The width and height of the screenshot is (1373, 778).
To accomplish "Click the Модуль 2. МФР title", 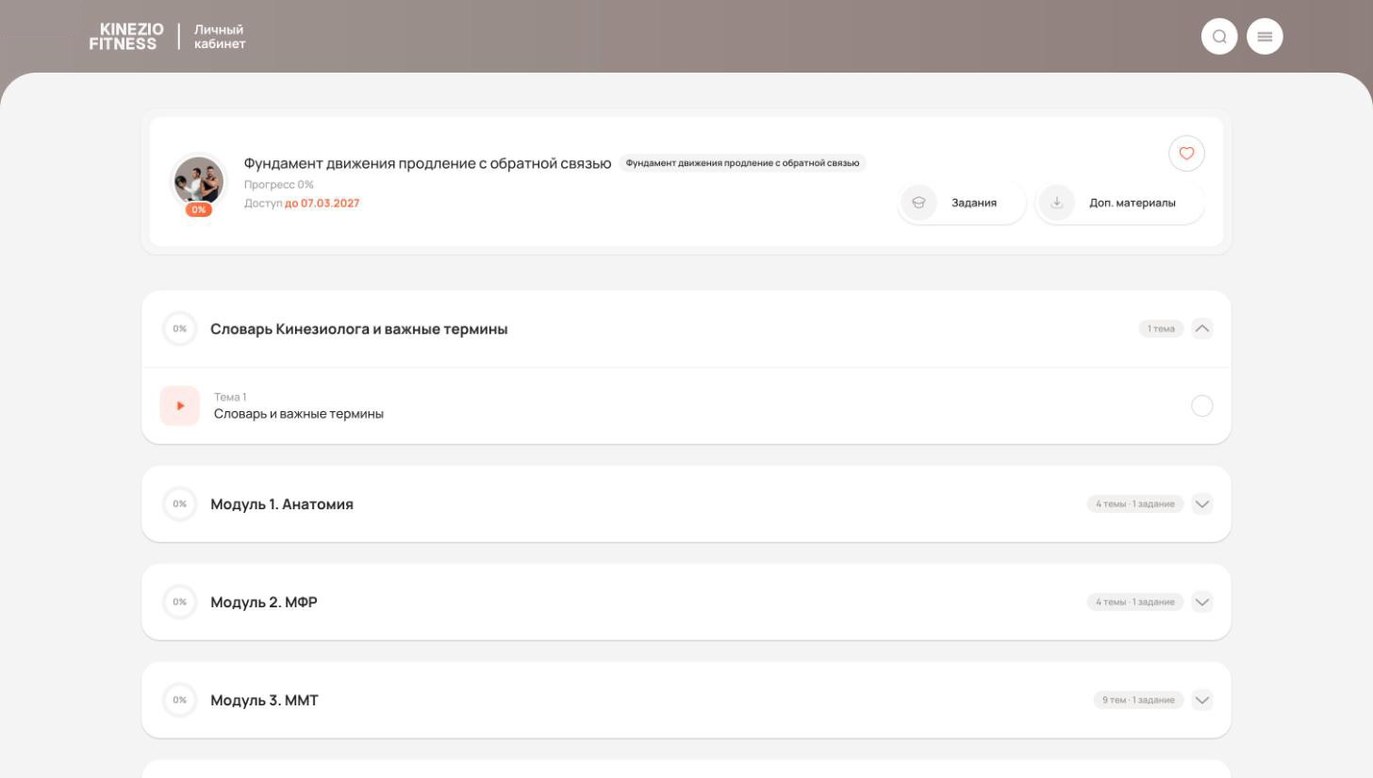I will click(x=264, y=602).
